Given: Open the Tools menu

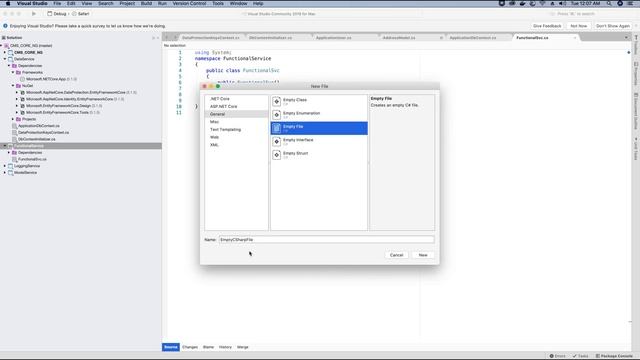Looking at the screenshot, I should [x=218, y=3].
